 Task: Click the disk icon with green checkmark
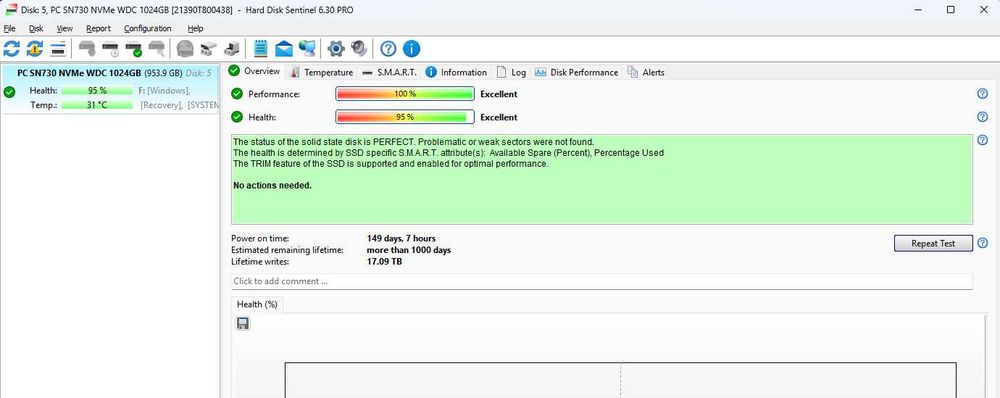(133, 48)
